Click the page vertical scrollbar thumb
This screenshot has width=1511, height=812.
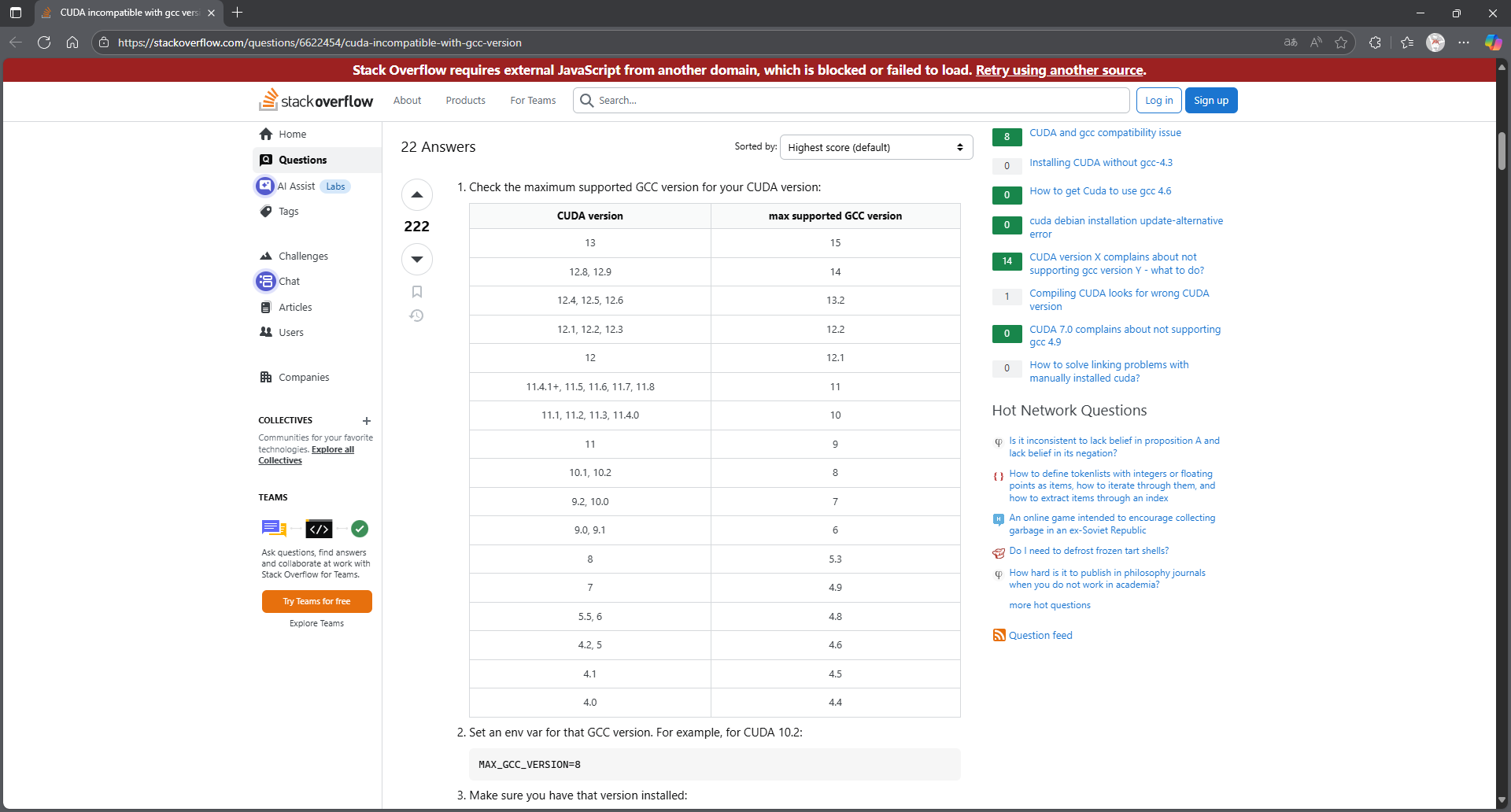(x=1502, y=150)
